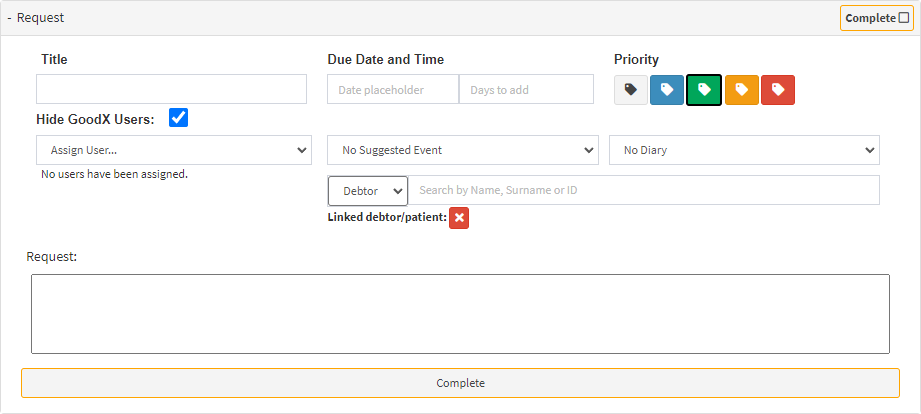Pick the orange priority tag

pyautogui.click(x=741, y=90)
